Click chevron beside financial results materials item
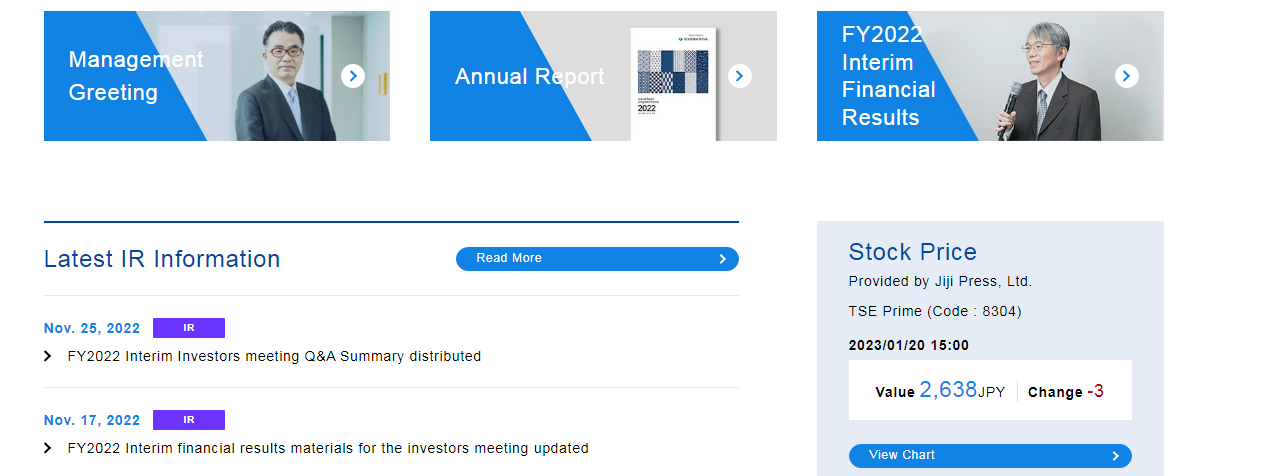The image size is (1275, 476). (48, 448)
